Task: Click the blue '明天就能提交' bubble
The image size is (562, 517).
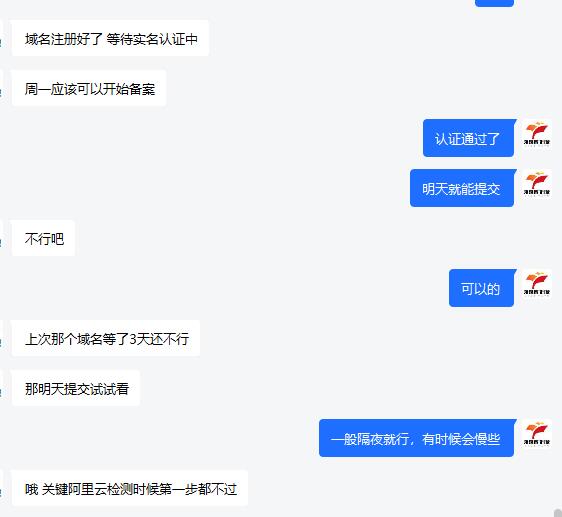Action: click(463, 188)
